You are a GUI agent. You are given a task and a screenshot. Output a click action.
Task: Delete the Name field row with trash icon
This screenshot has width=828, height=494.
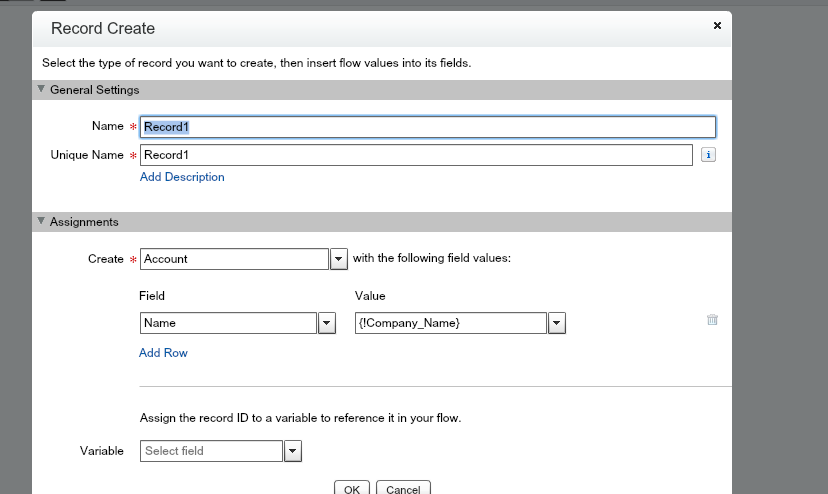pos(712,320)
